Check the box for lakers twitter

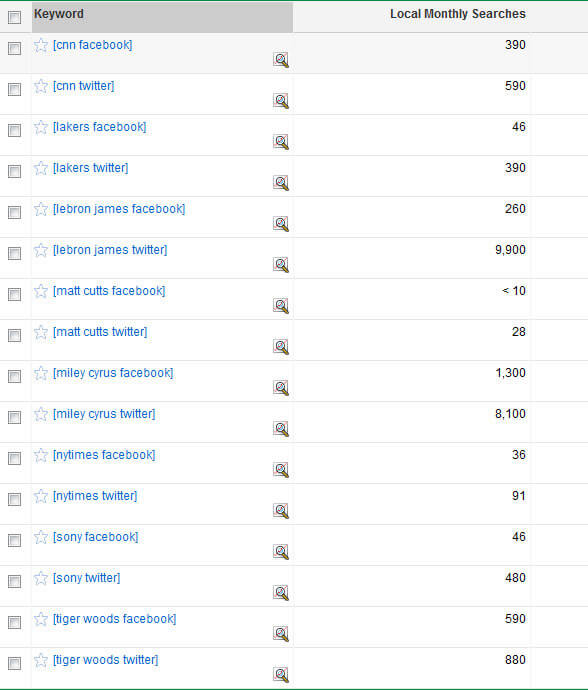point(15,171)
